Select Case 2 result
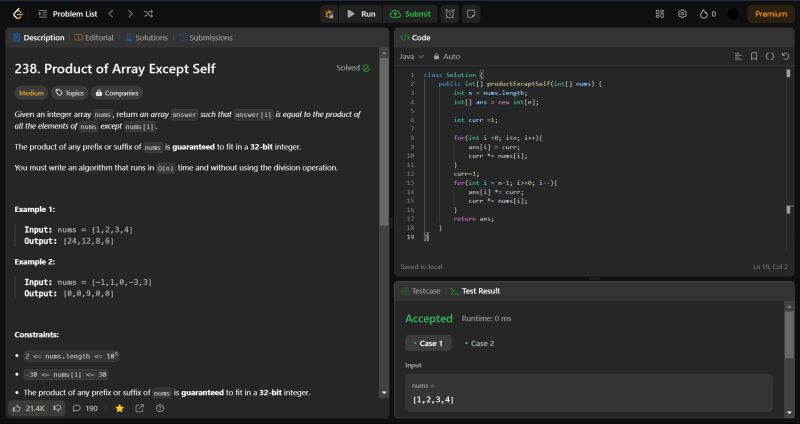The width and height of the screenshot is (800, 424). (x=480, y=343)
